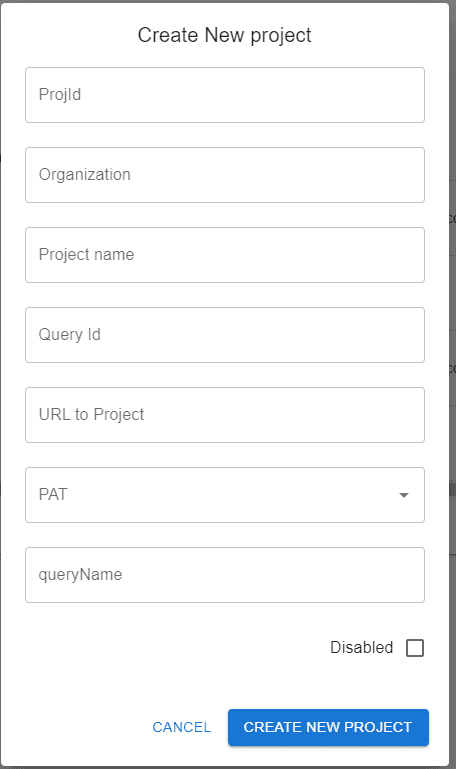Focus the Organization text field
456x769 pixels.
click(225, 175)
